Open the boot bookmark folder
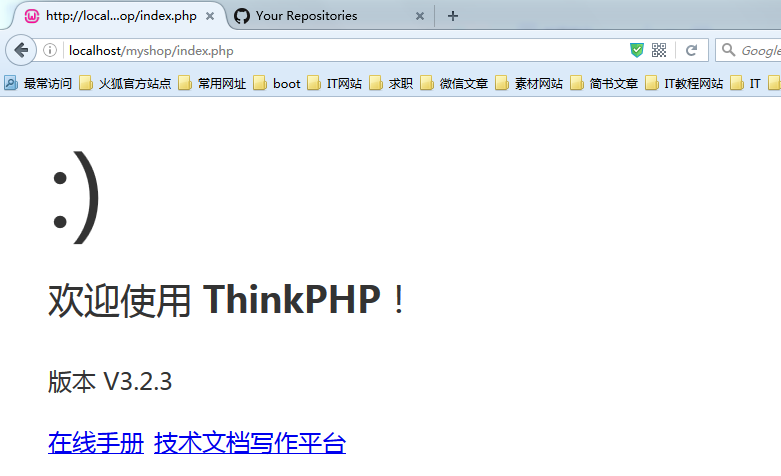Screen dimensions: 781x476 277,83
